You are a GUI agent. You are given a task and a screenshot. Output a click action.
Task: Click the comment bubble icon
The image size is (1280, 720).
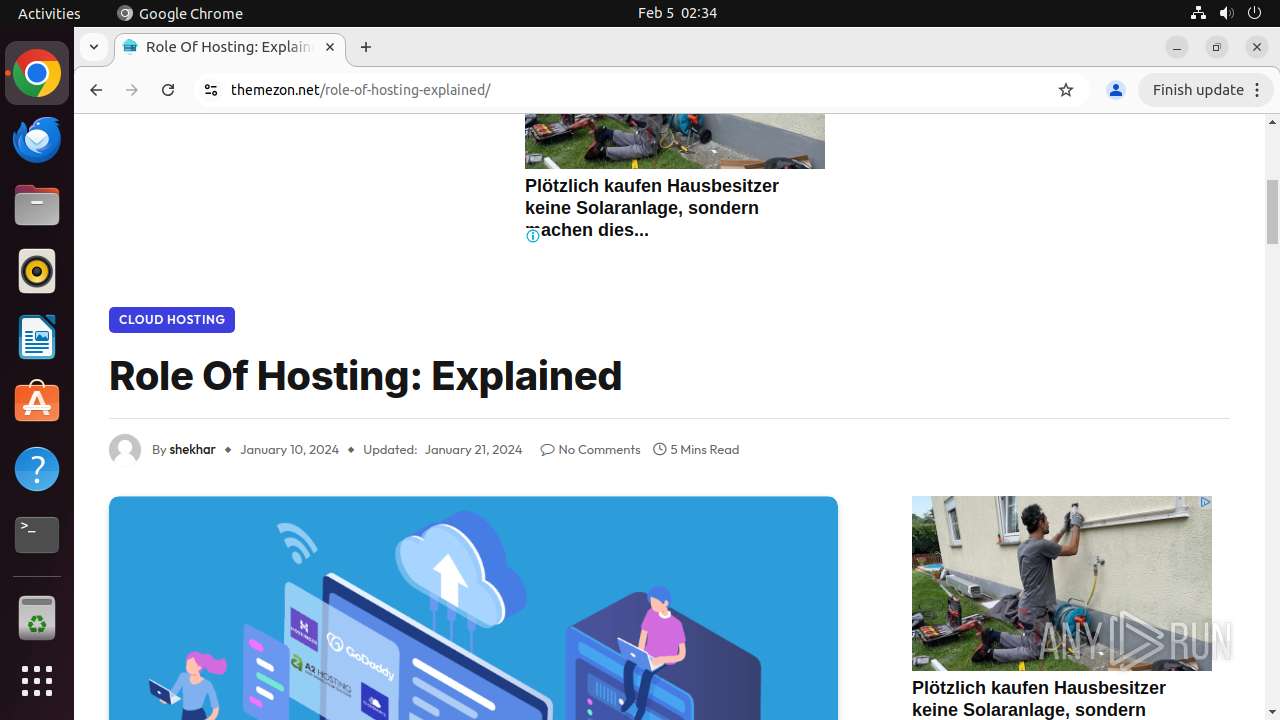click(x=547, y=450)
